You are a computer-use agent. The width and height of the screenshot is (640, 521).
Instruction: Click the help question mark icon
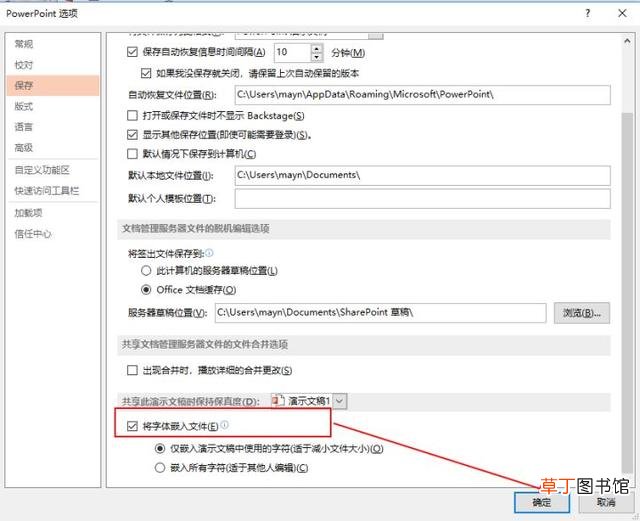(x=587, y=13)
